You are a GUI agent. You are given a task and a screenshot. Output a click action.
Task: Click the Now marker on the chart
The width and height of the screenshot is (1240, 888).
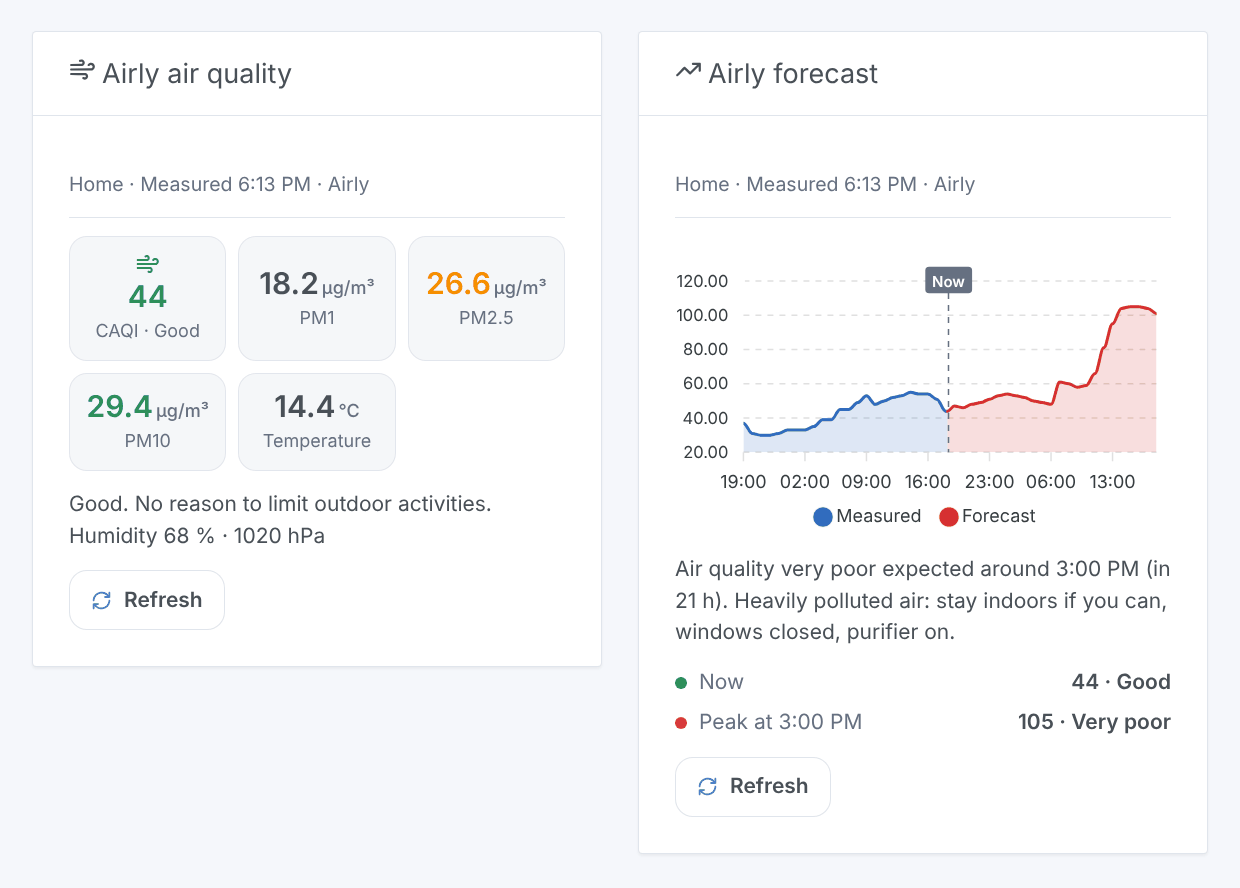coord(948,281)
